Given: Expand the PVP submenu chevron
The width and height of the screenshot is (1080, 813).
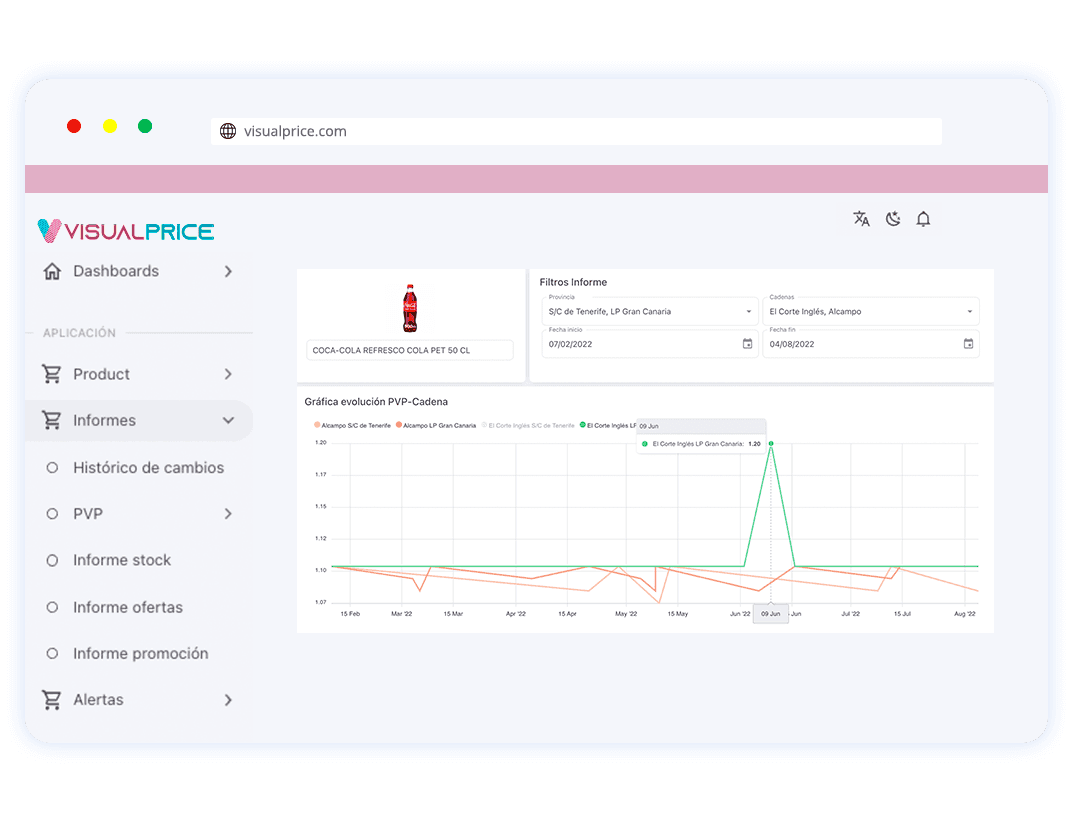Looking at the screenshot, I should [x=228, y=514].
